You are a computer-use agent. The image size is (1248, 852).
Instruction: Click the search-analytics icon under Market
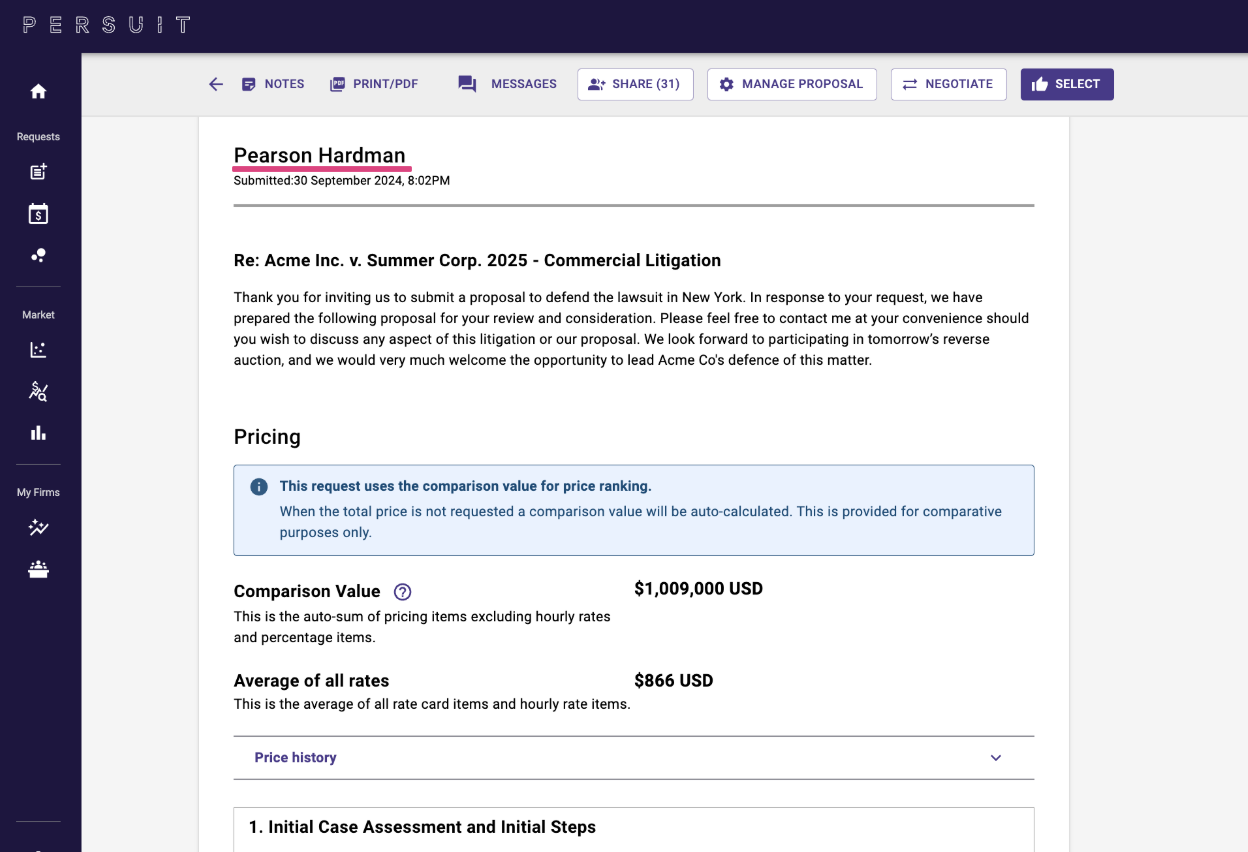(x=38, y=392)
